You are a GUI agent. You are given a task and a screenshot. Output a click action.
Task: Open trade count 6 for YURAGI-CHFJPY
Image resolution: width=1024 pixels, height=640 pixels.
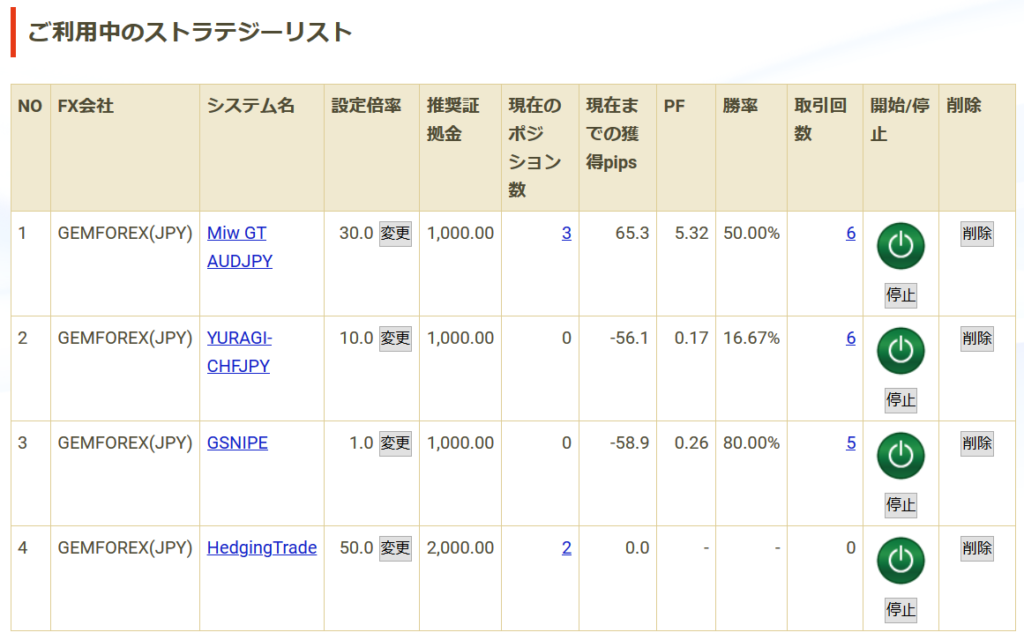pos(850,338)
